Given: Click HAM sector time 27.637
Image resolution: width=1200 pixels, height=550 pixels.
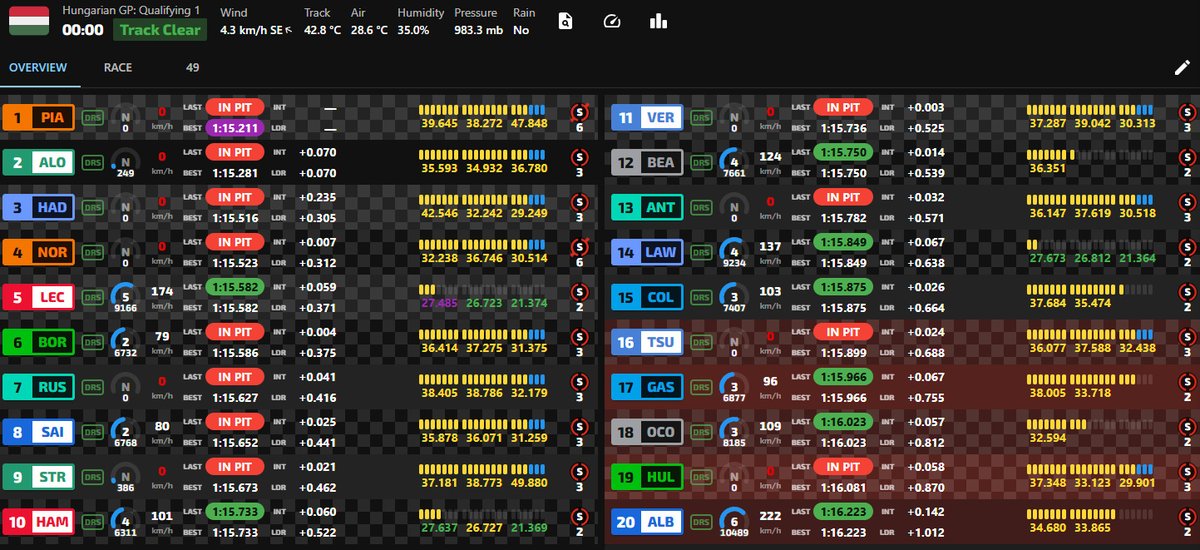Looking at the screenshot, I should coord(438,527).
